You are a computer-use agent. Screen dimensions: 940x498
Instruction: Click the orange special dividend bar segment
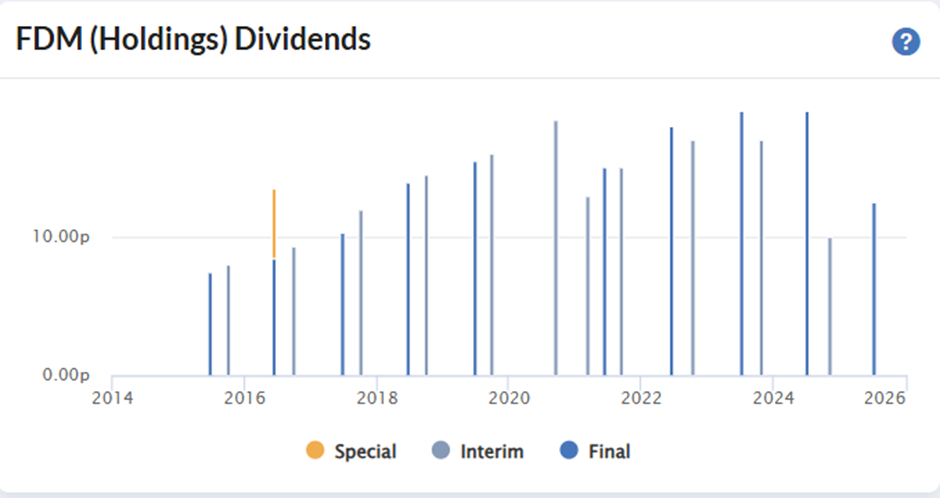click(274, 224)
